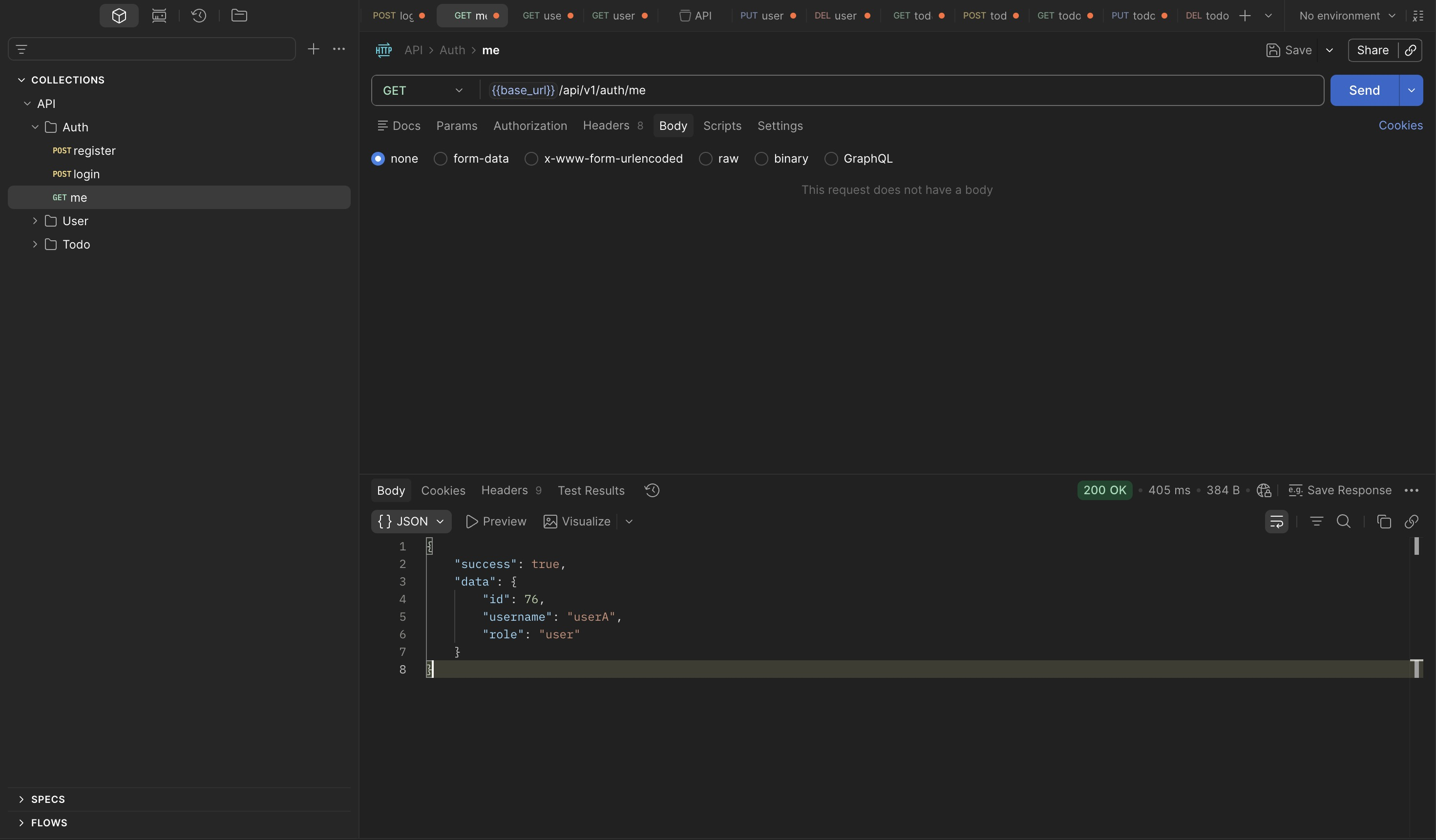Click Save Response example icon
Image resolution: width=1436 pixels, height=840 pixels.
pyautogui.click(x=1295, y=490)
